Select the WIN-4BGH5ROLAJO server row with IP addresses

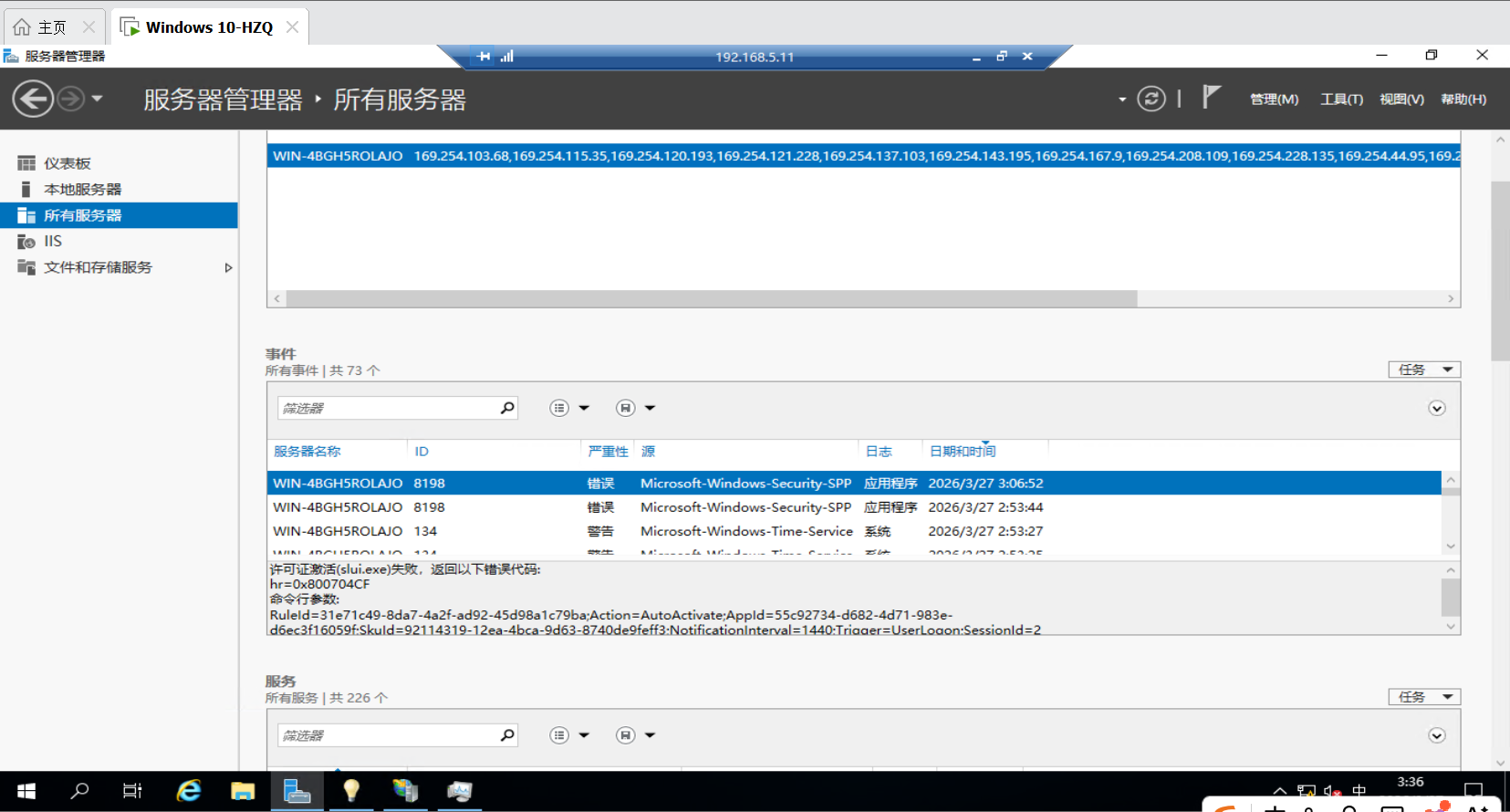[863, 156]
